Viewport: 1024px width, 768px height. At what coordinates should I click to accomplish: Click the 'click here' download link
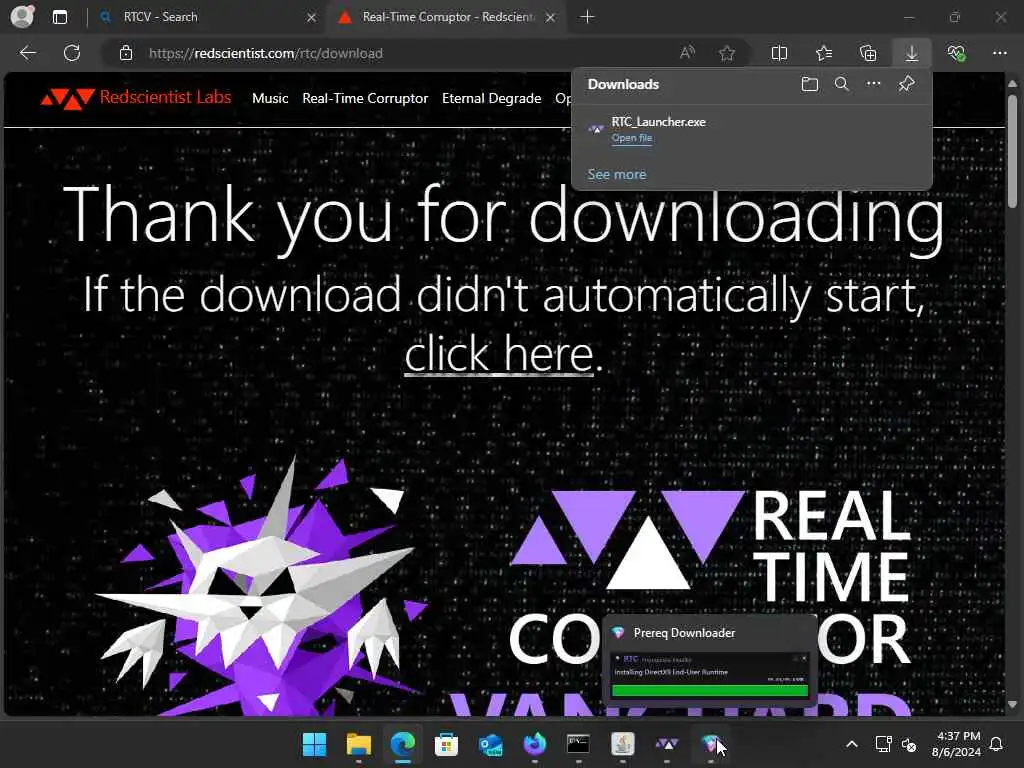tap(499, 353)
